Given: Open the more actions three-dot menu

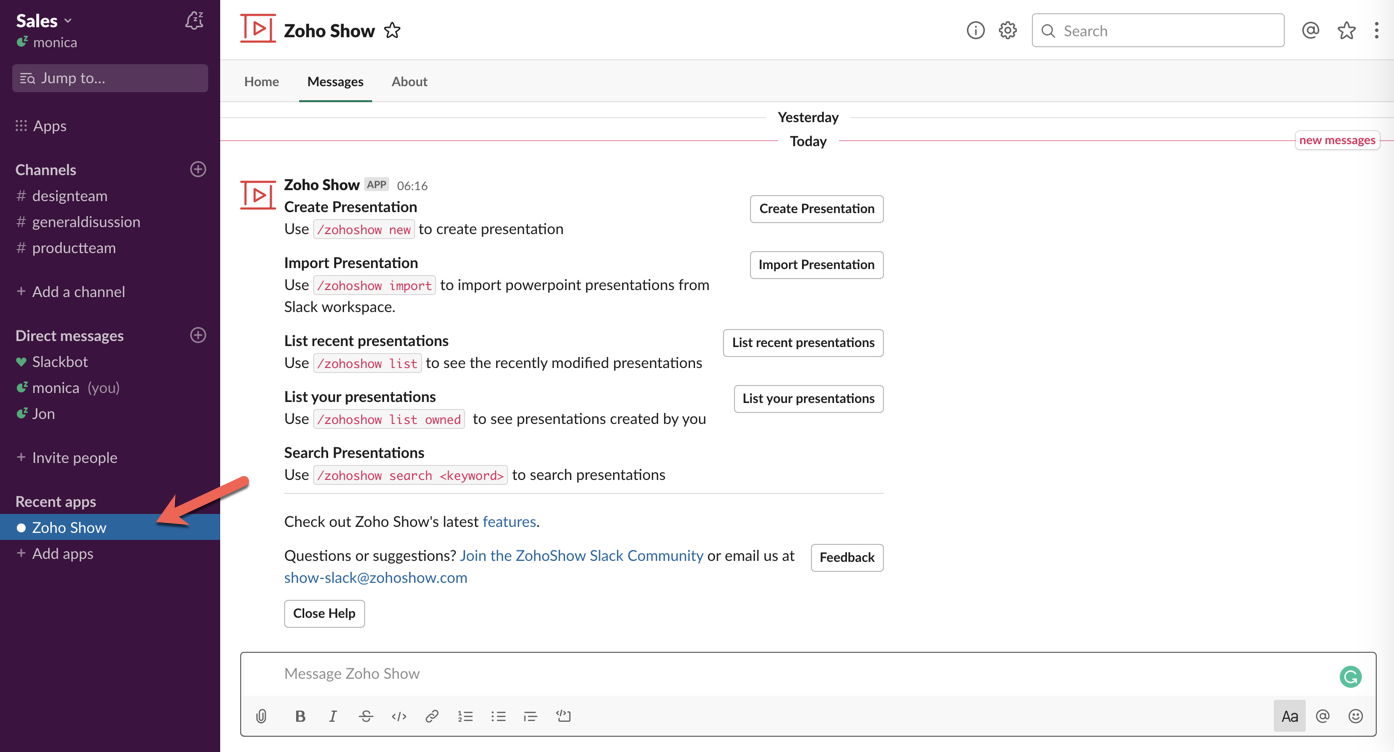Looking at the screenshot, I should 1376,31.
